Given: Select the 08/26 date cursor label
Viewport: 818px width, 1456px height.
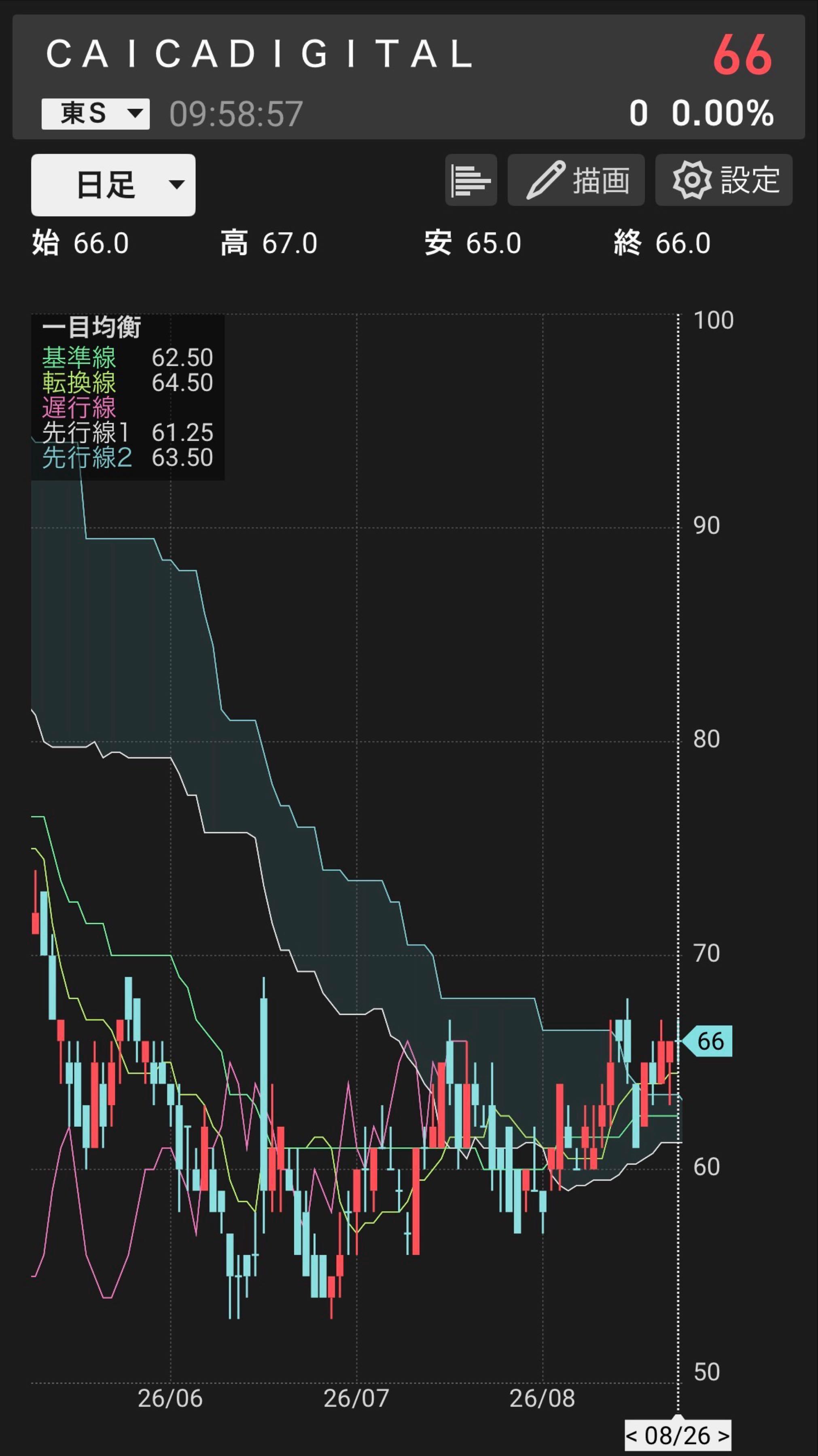Looking at the screenshot, I should tap(677, 1435).
